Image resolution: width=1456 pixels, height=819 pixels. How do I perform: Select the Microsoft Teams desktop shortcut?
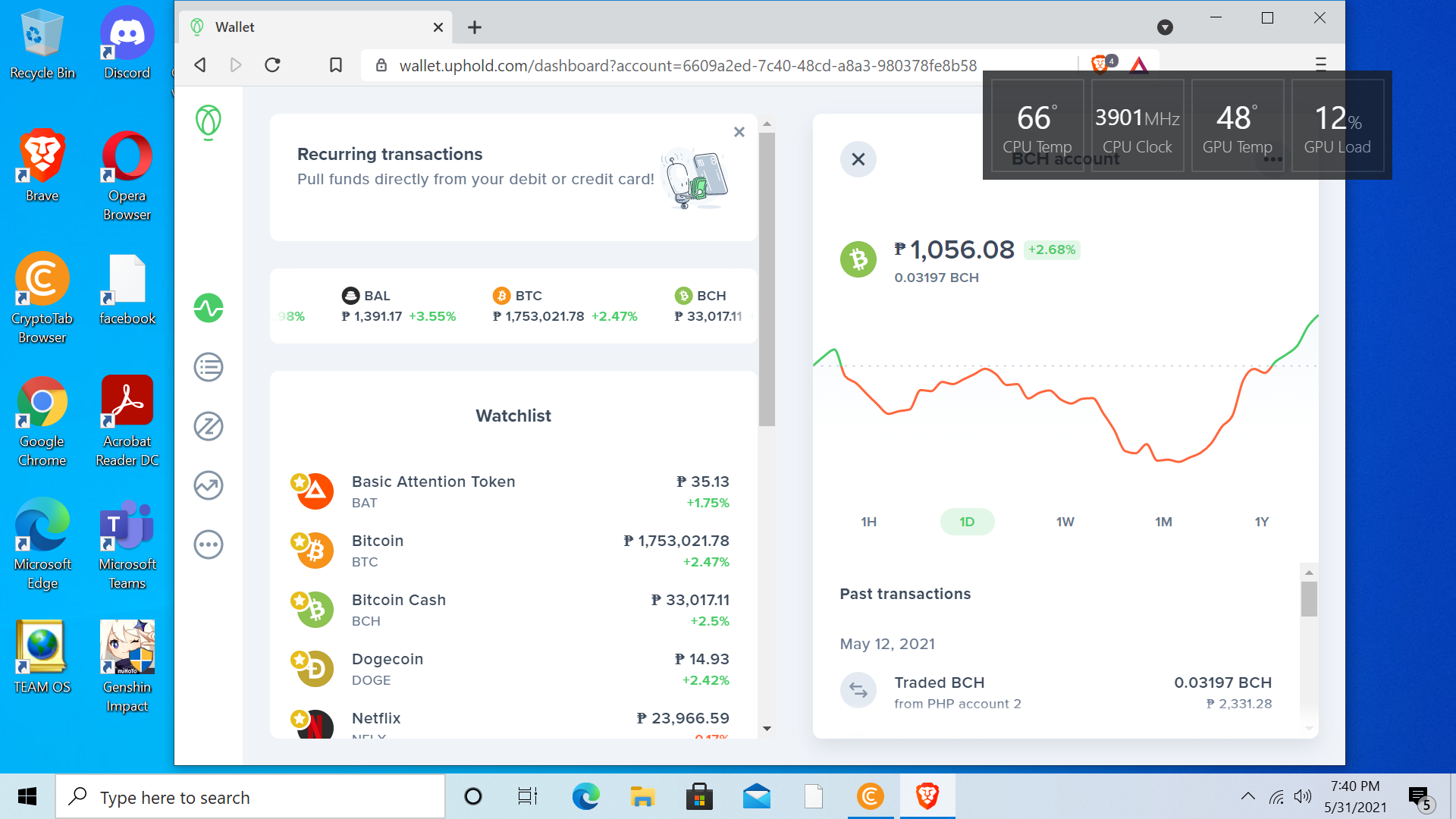(127, 544)
